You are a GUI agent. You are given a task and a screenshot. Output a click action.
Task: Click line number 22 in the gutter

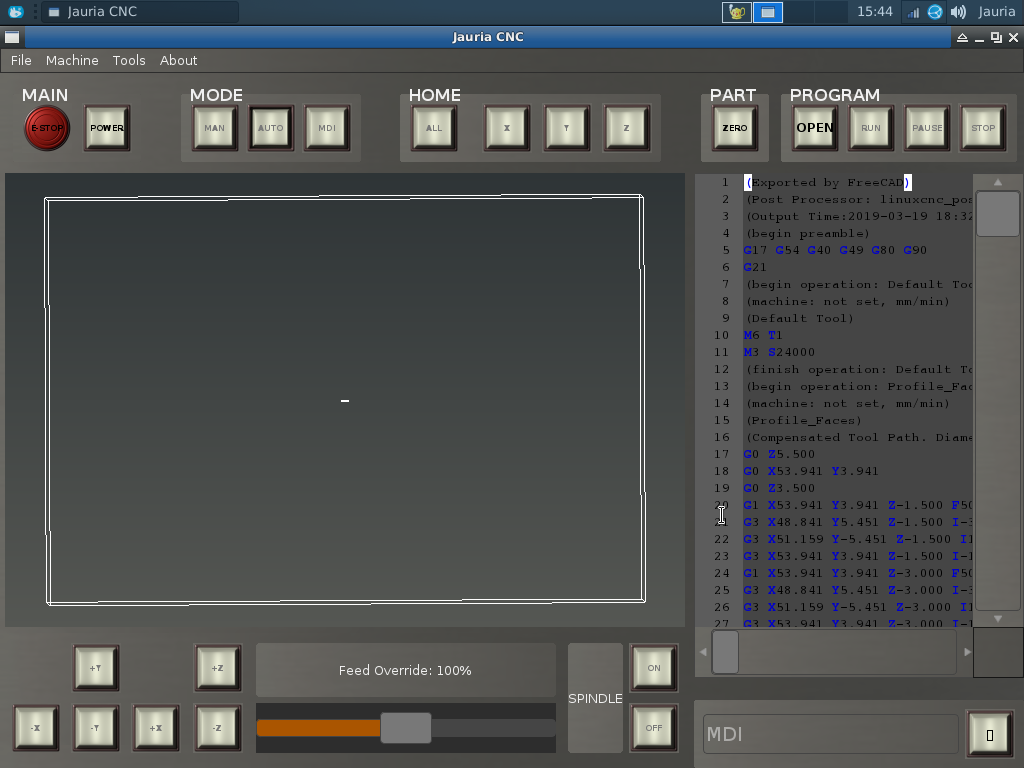coord(721,539)
